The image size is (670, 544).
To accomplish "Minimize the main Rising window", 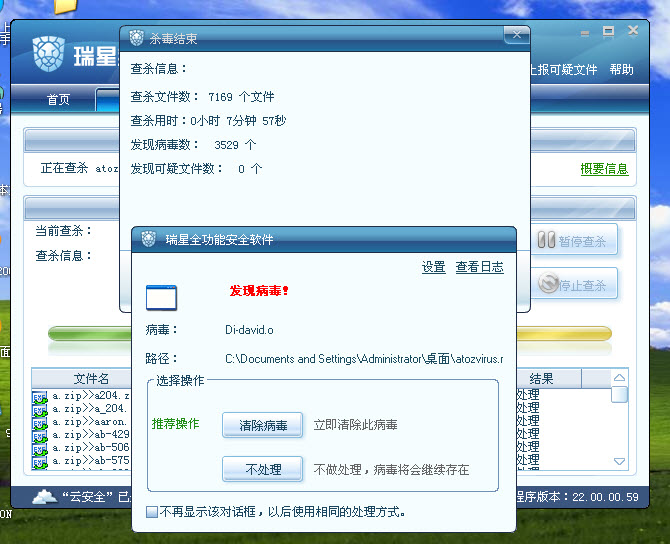I will pyautogui.click(x=585, y=33).
